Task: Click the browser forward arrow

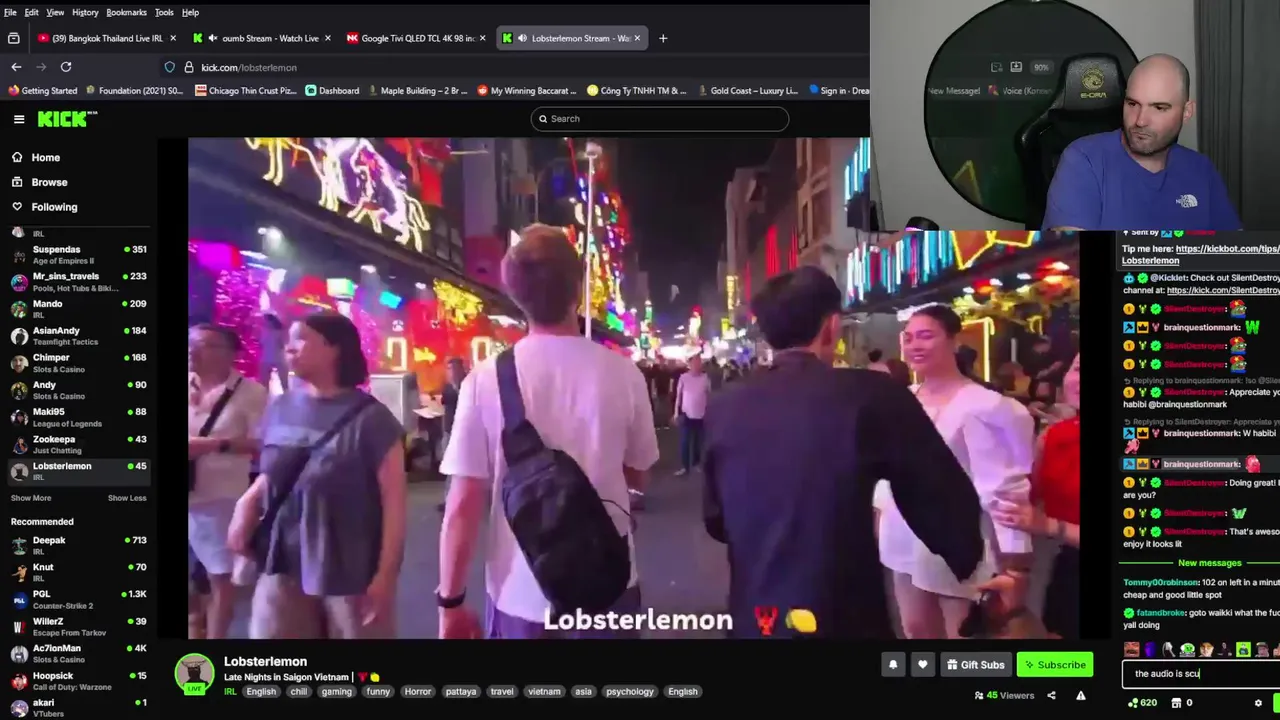Action: point(41,67)
